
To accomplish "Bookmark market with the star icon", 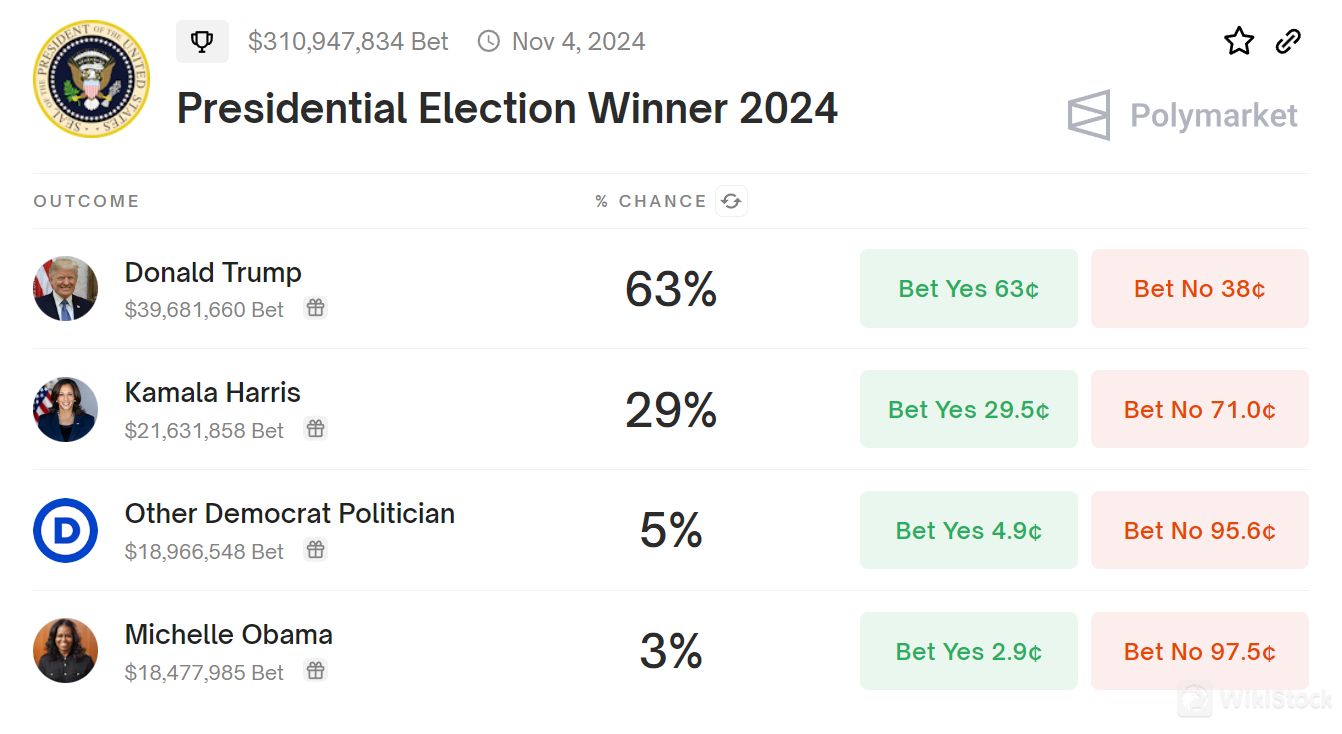I will (1239, 42).
